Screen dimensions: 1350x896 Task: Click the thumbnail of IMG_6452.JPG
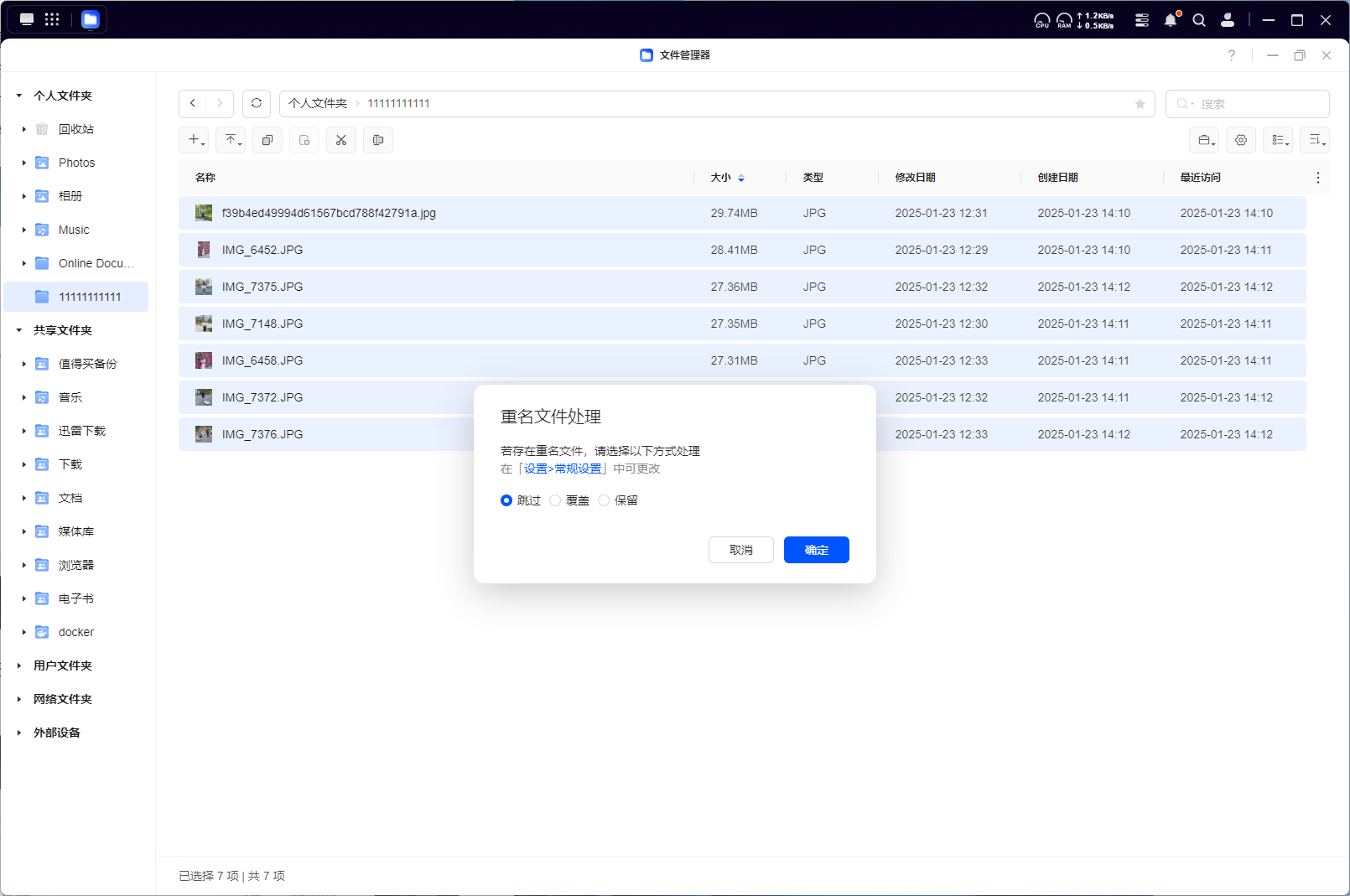tap(204, 250)
